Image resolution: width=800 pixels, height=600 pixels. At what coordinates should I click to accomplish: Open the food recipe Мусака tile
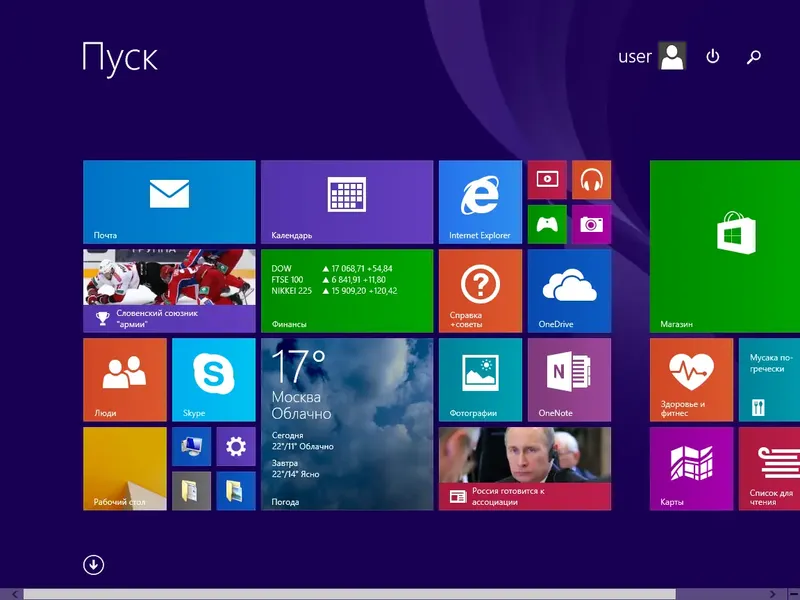tap(769, 380)
